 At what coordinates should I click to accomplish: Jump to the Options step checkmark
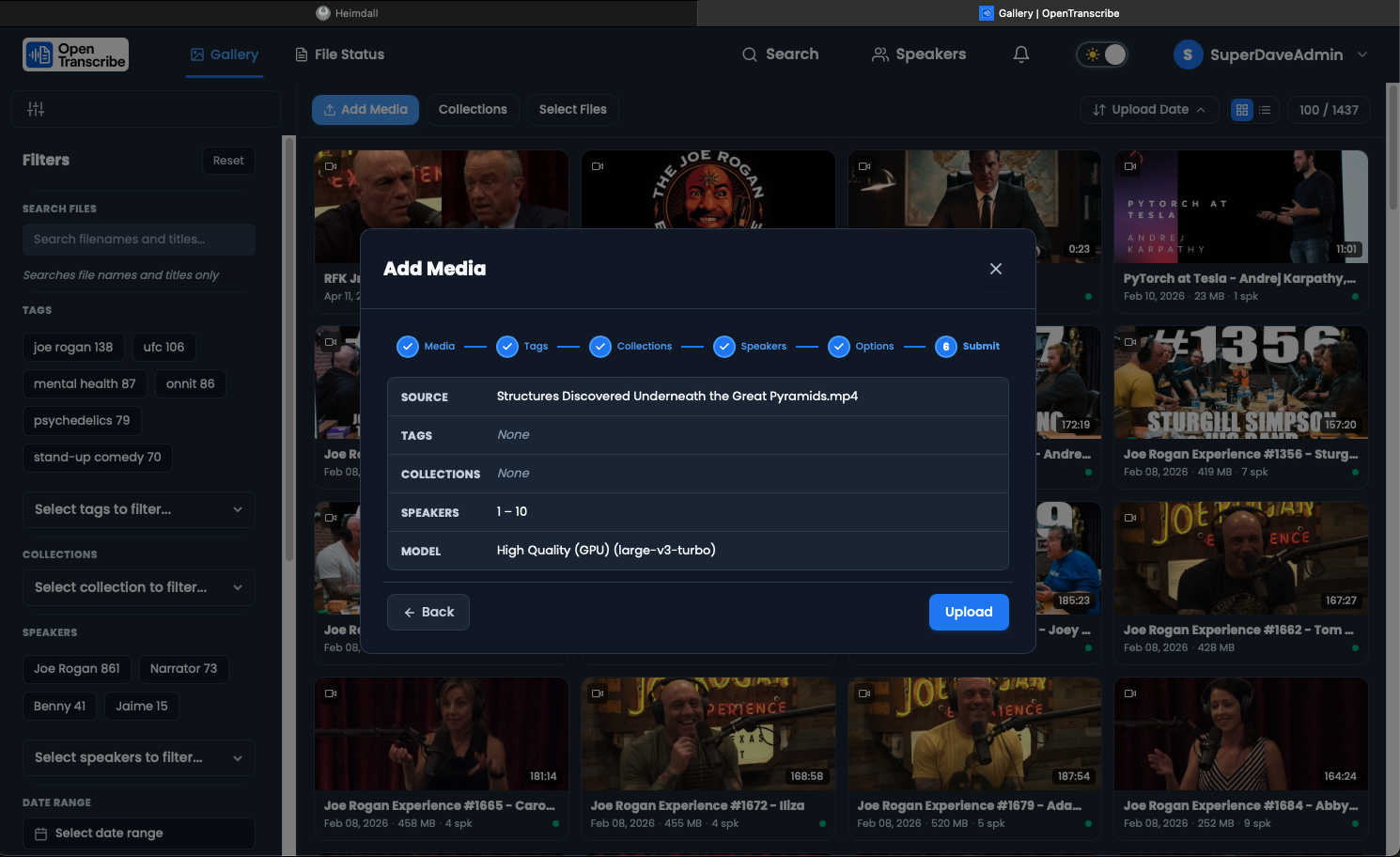click(839, 347)
